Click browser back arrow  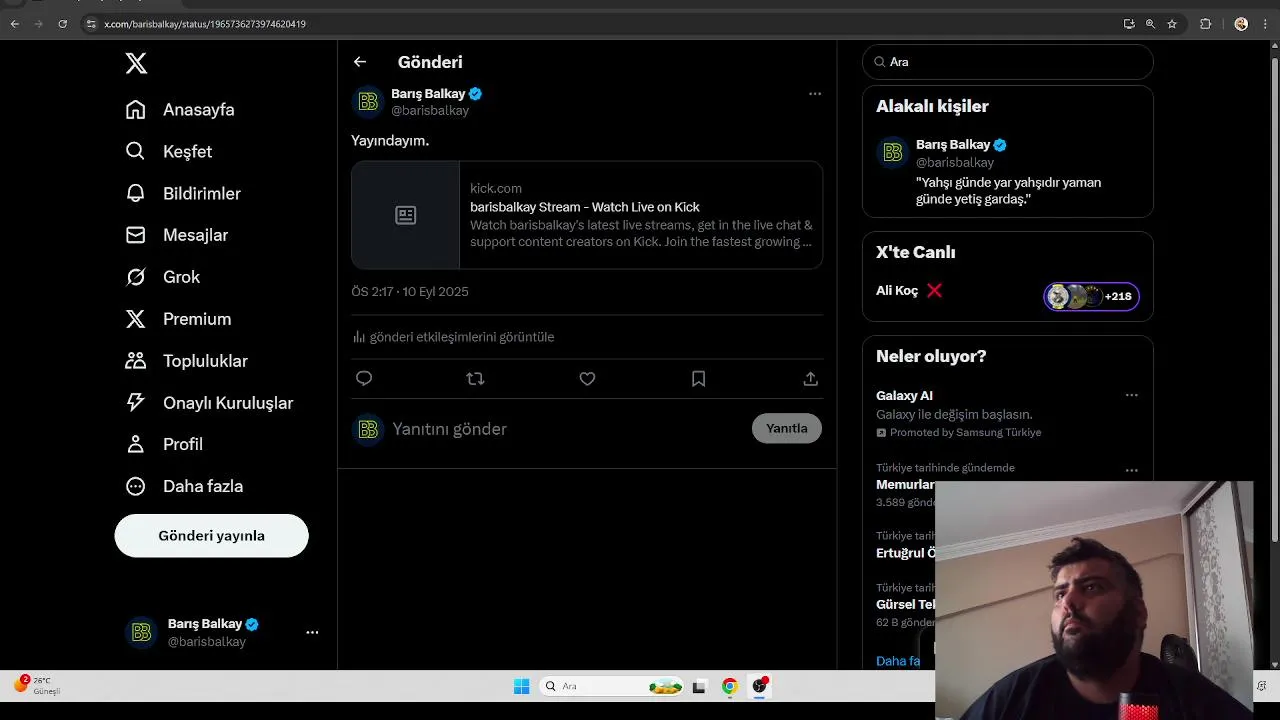(14, 24)
